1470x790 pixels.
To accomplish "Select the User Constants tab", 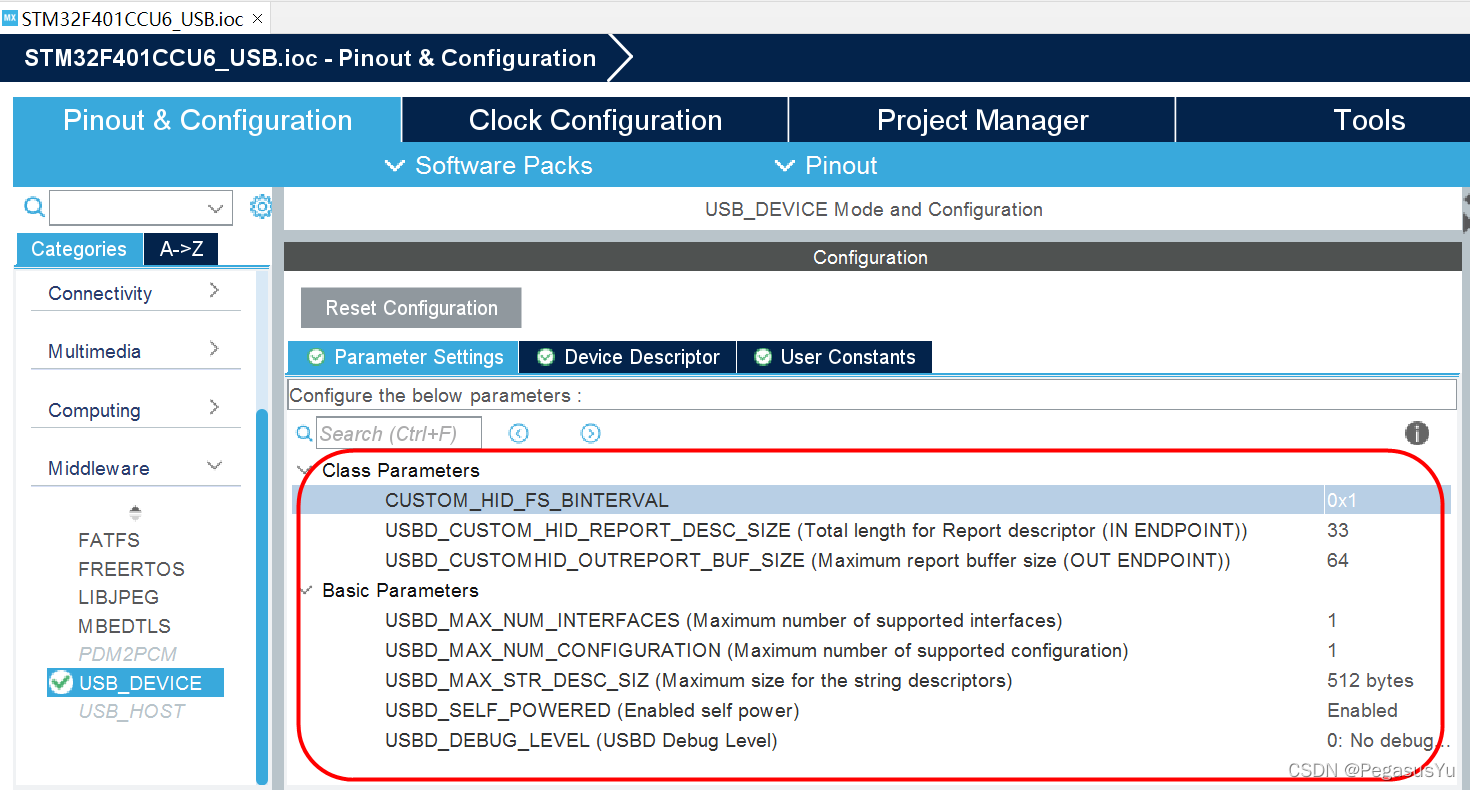I will click(x=834, y=357).
